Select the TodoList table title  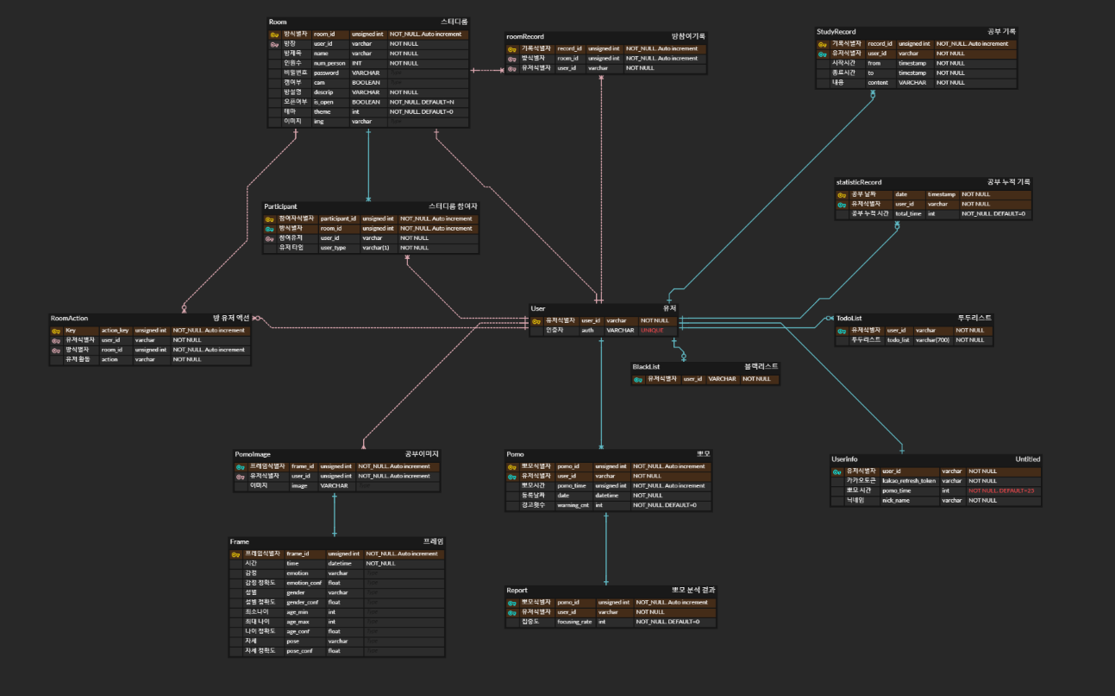tap(848, 318)
